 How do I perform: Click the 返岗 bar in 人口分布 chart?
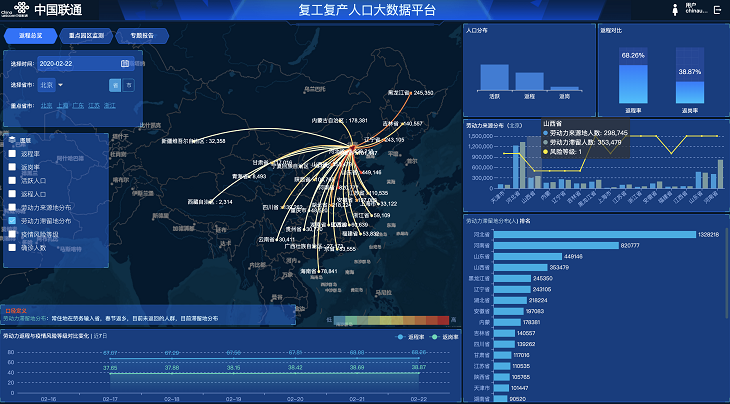coord(564,88)
